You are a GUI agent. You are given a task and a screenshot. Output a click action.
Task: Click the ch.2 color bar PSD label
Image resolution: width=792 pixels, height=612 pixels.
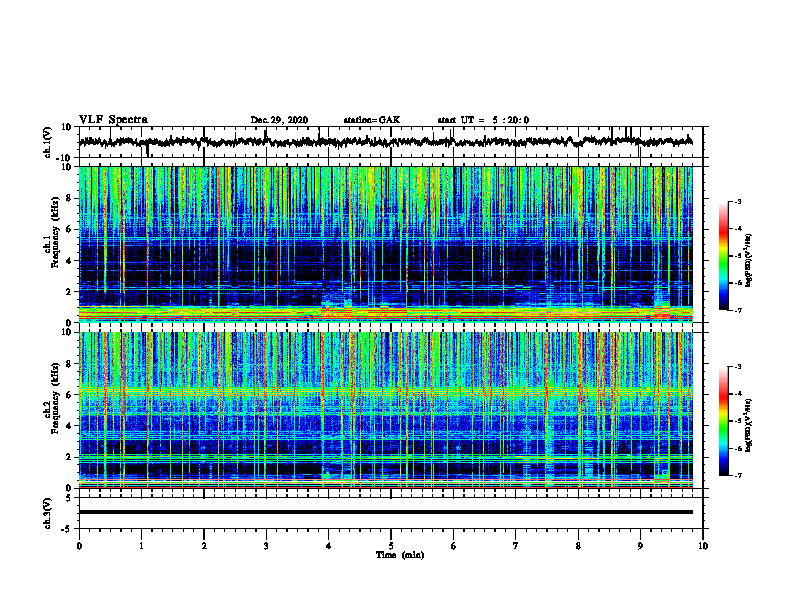click(x=749, y=425)
